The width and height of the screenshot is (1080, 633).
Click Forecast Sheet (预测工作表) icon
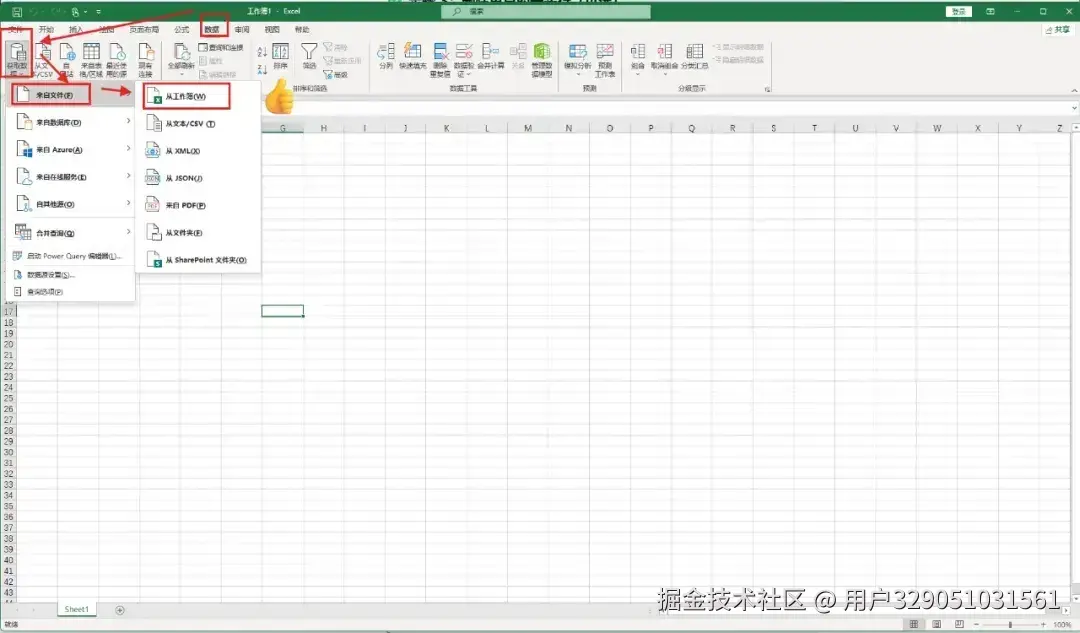coord(605,60)
